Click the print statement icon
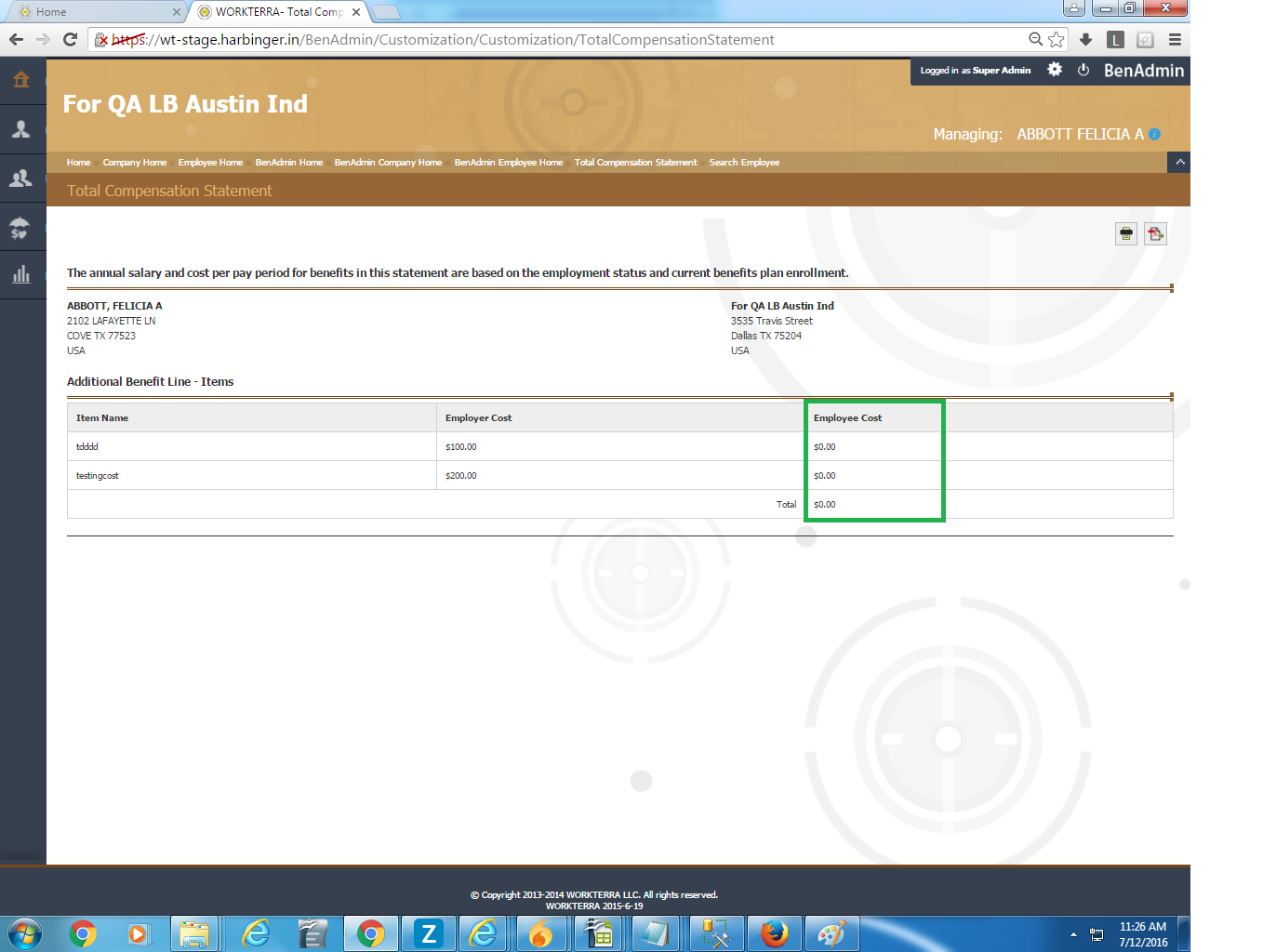 (x=1126, y=233)
